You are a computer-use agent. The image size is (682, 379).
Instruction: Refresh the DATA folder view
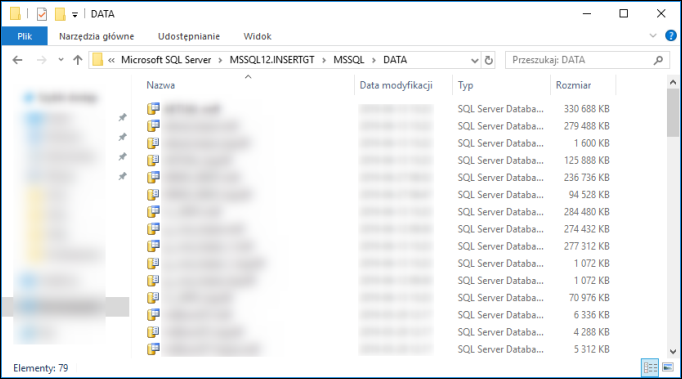[488, 60]
